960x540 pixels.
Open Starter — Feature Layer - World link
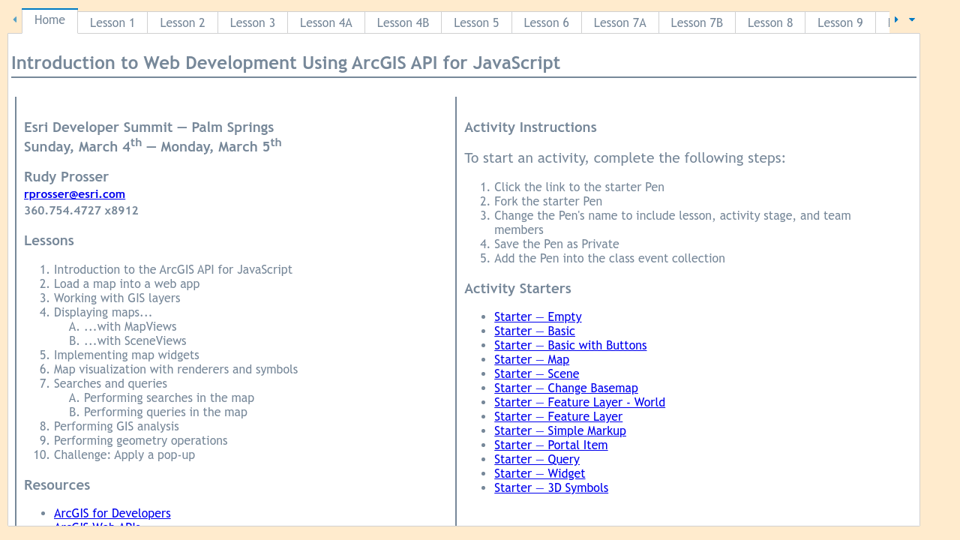click(579, 402)
